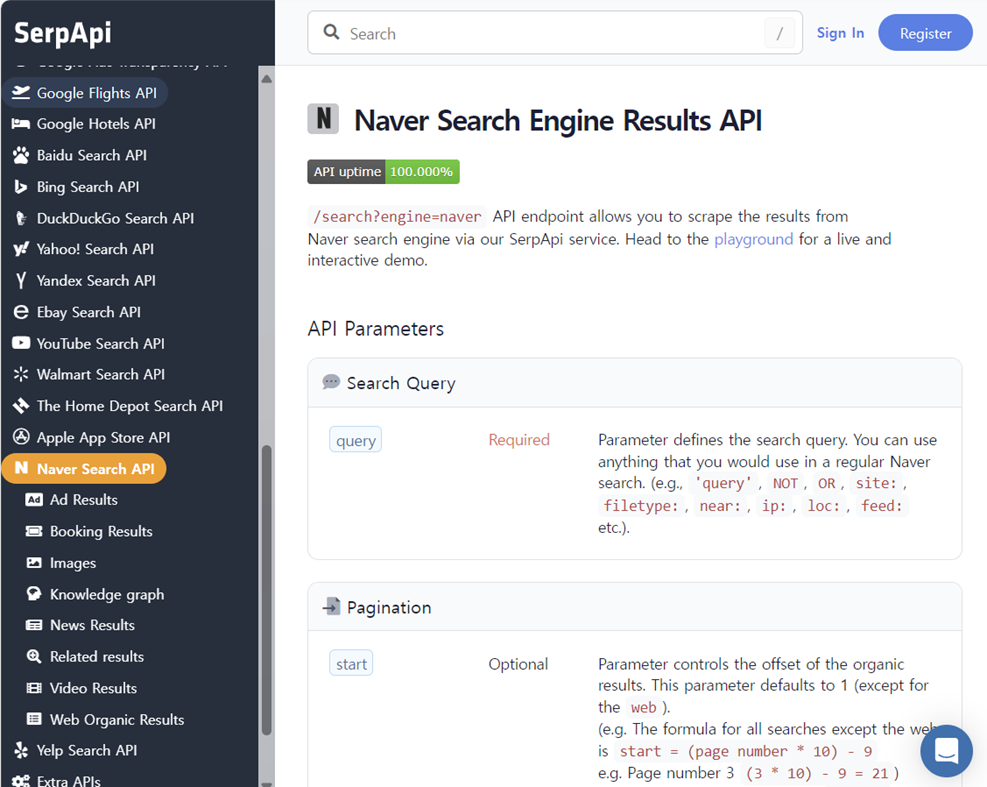This screenshot has height=787, width=987.
Task: Click the slash shortcut key badge
Action: [779, 33]
